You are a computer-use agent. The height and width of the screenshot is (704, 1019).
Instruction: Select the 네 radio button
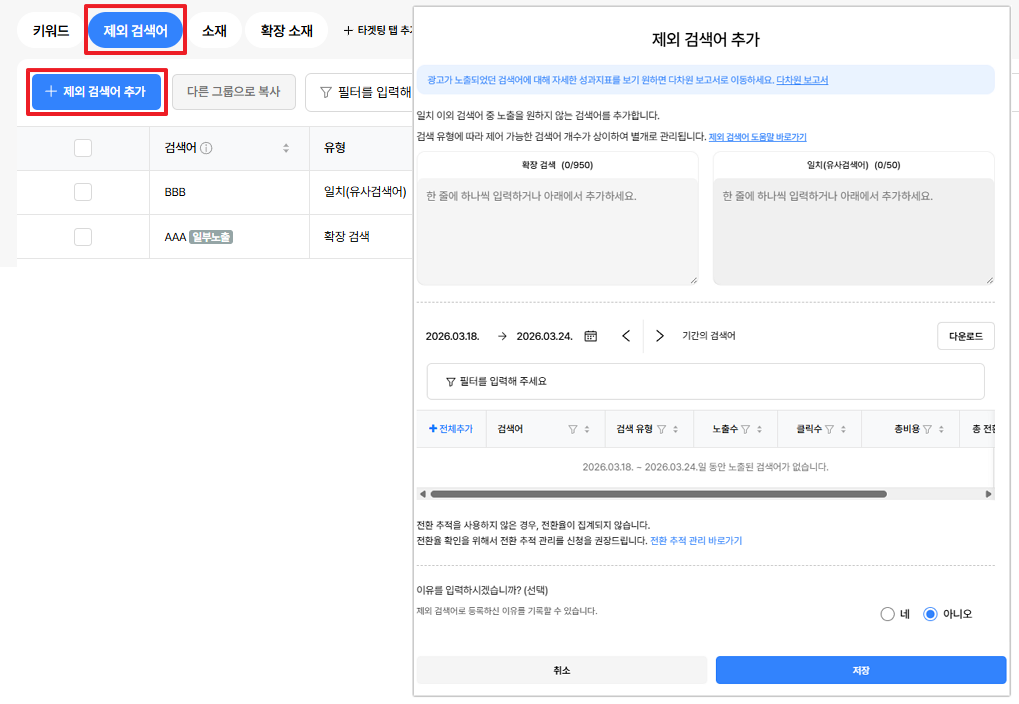pyautogui.click(x=888, y=614)
